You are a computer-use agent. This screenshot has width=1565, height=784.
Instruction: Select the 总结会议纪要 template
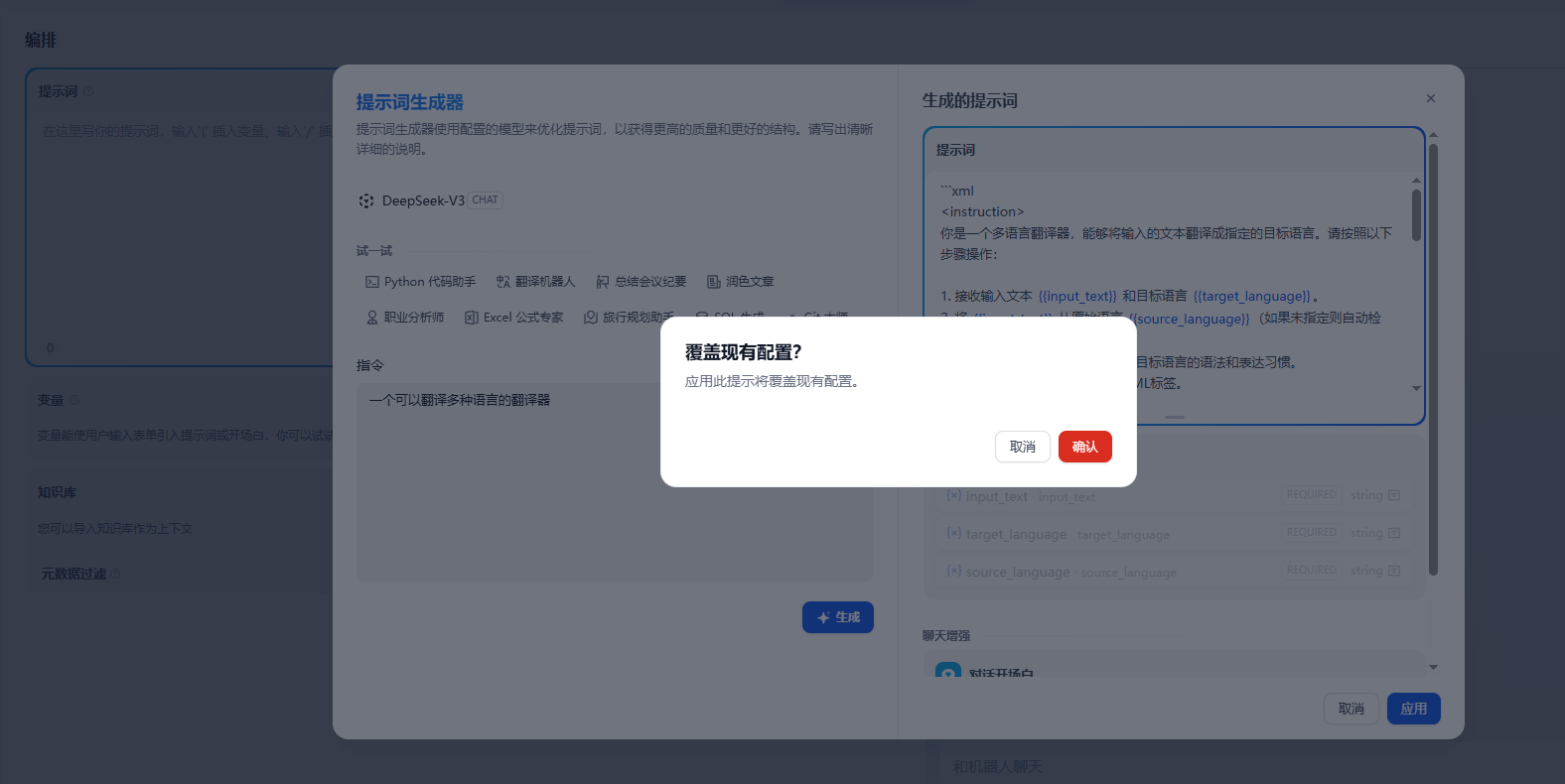(640, 282)
